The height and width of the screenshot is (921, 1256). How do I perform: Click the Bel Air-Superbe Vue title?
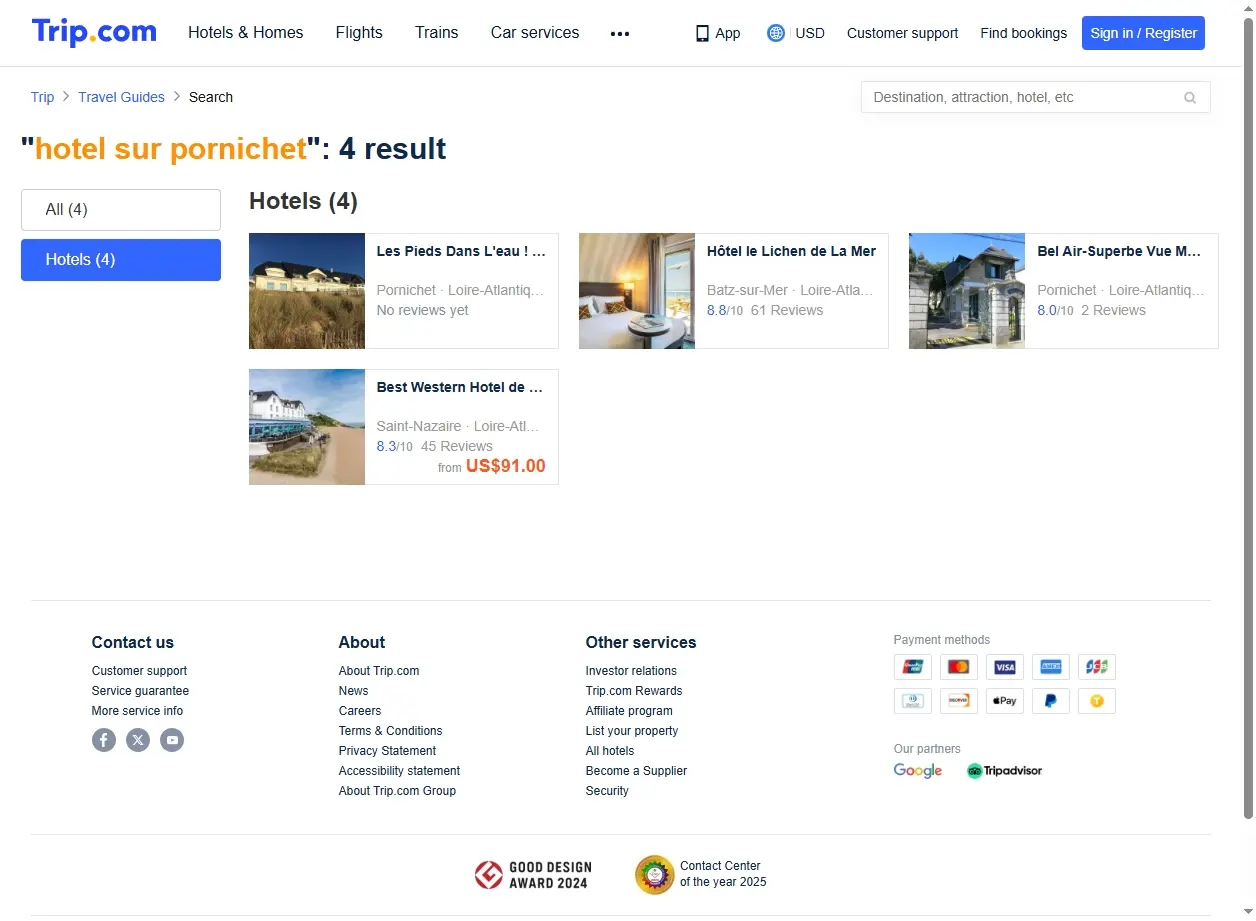click(1119, 251)
